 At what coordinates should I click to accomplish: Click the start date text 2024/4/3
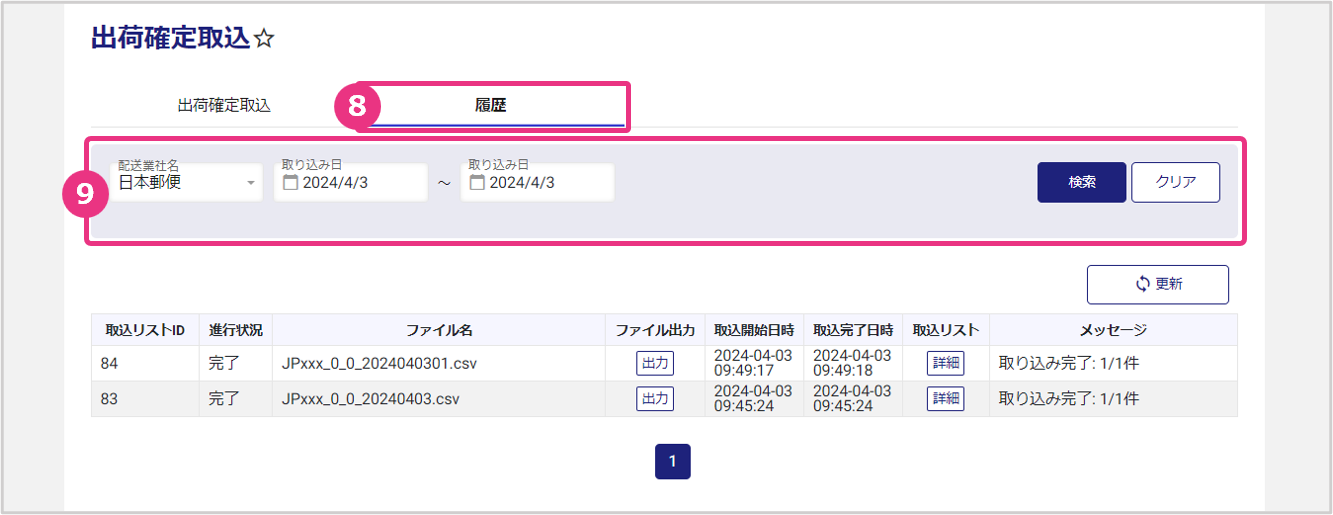pos(336,183)
